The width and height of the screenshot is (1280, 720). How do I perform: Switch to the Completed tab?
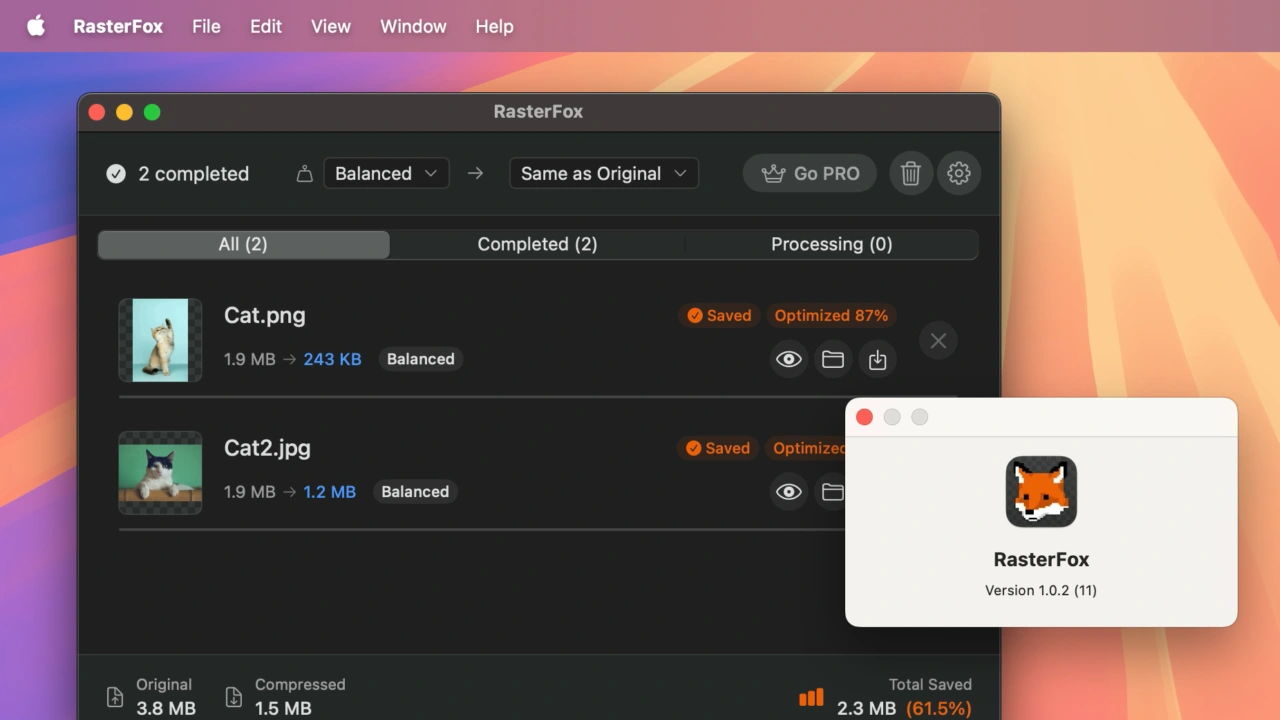tap(537, 244)
